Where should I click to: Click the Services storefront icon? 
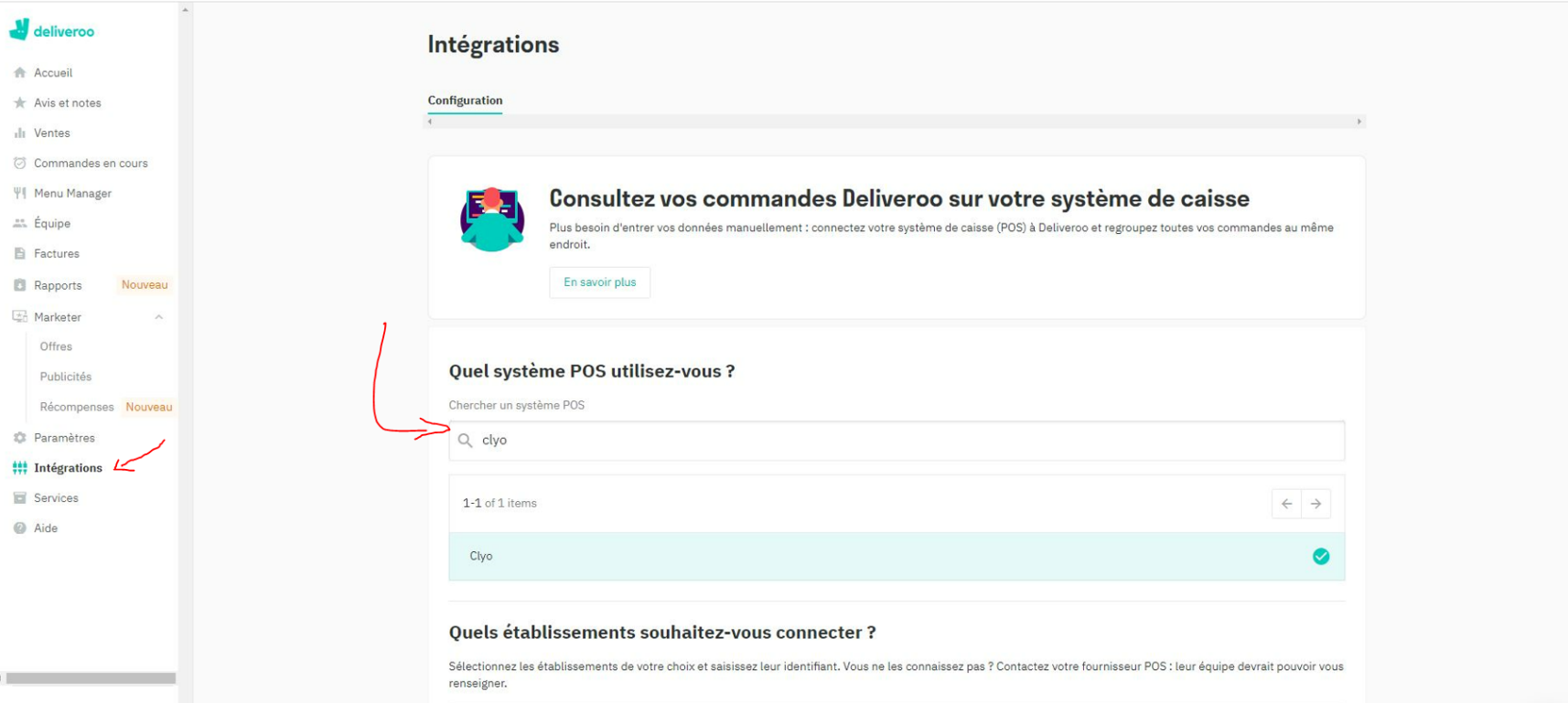click(19, 498)
